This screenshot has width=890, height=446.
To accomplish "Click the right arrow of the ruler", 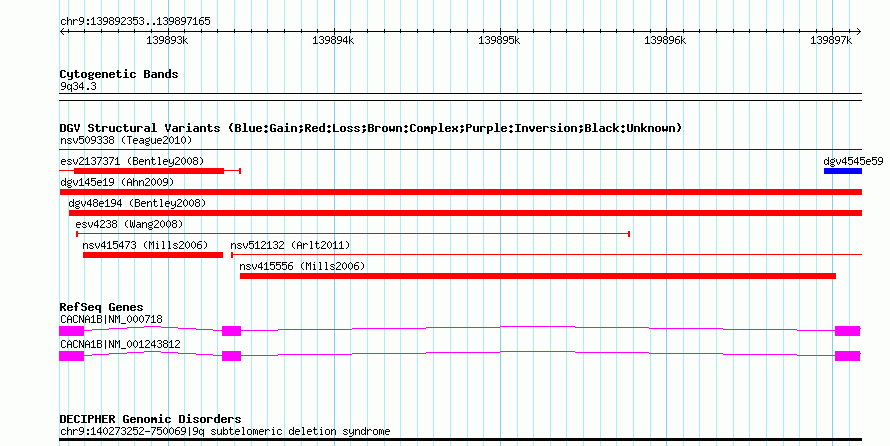I will tap(858, 32).
